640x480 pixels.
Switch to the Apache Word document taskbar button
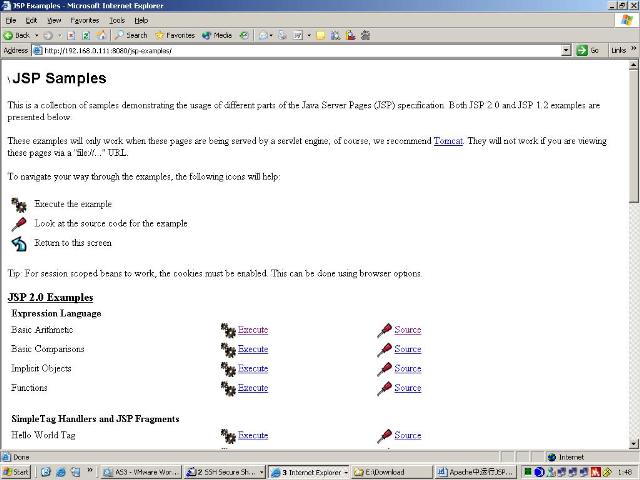coord(476,472)
